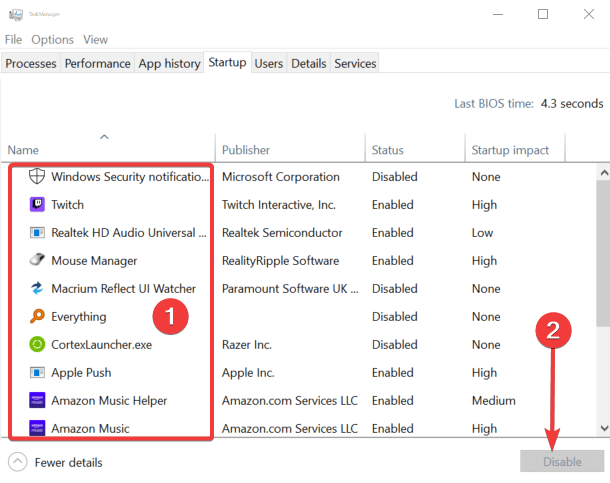
Task: Select the Amazon Music entry name
Action: (x=90, y=429)
